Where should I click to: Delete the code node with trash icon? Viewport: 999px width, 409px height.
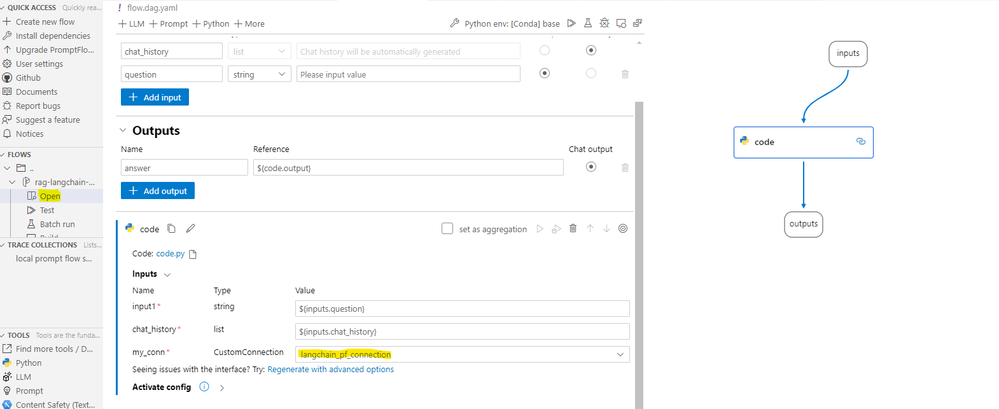[573, 229]
